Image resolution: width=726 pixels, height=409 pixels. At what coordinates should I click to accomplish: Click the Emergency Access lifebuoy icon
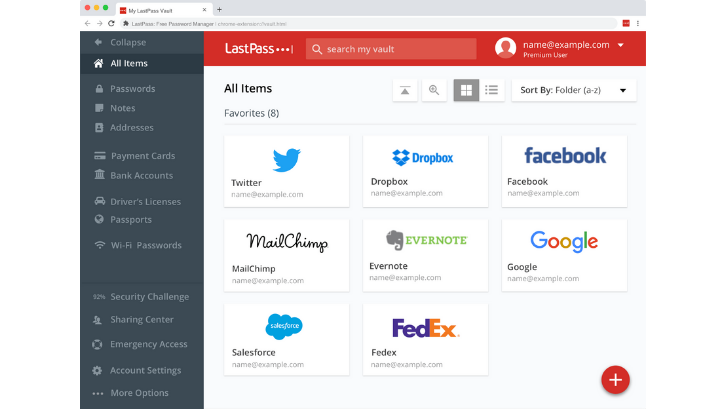[x=97, y=344]
